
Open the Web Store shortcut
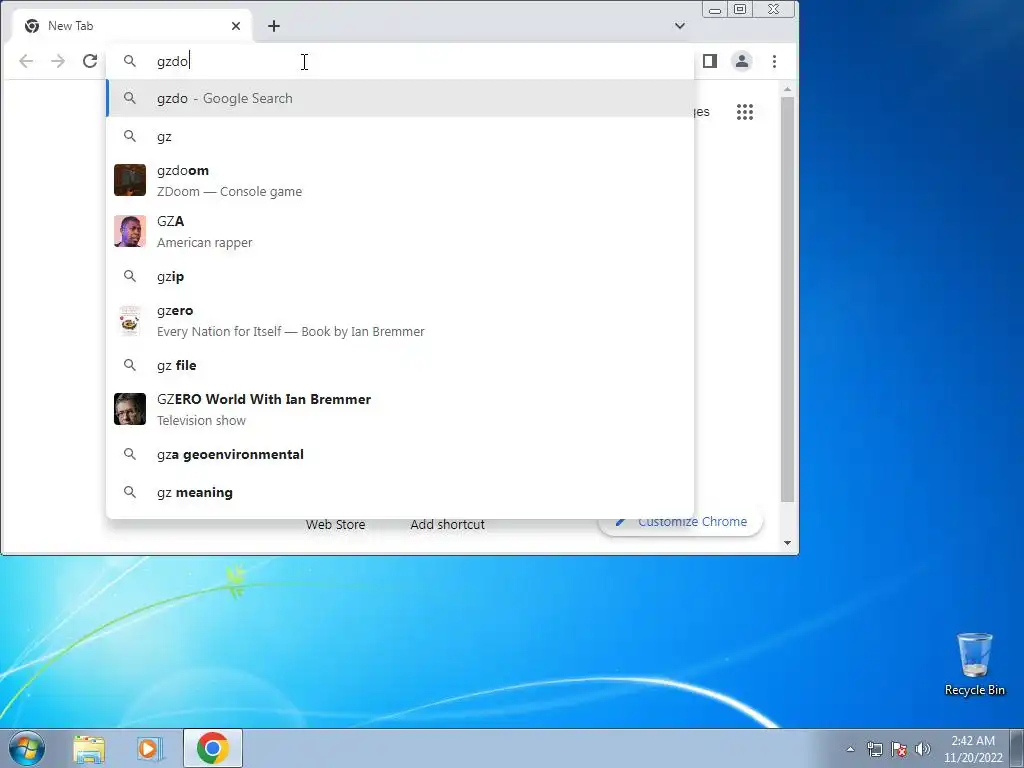click(x=335, y=524)
